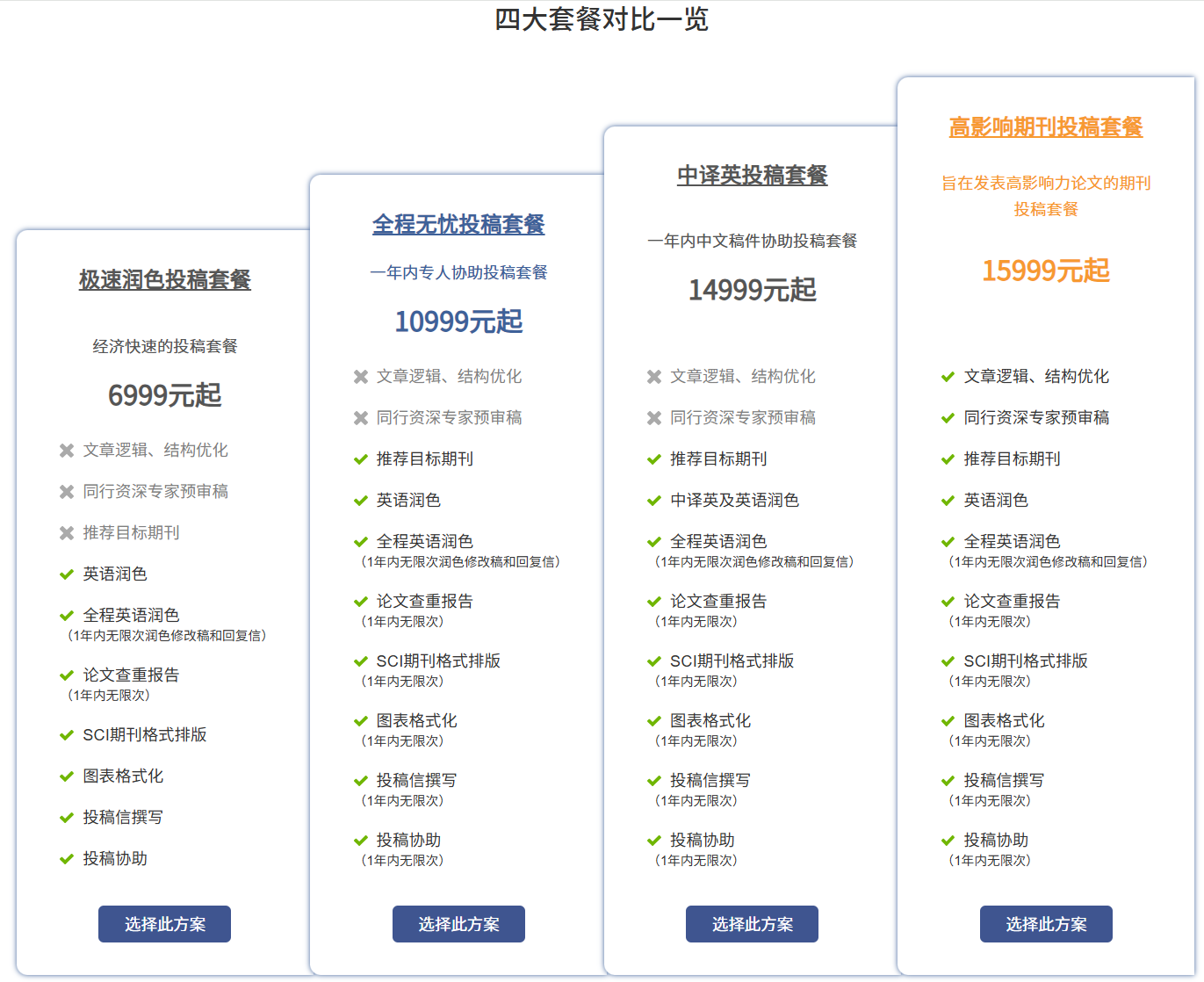Screen dimensions: 1204x982
Task: Click 选择此方案 under 全程无忧投稿套餐
Action: pyautogui.click(x=458, y=924)
